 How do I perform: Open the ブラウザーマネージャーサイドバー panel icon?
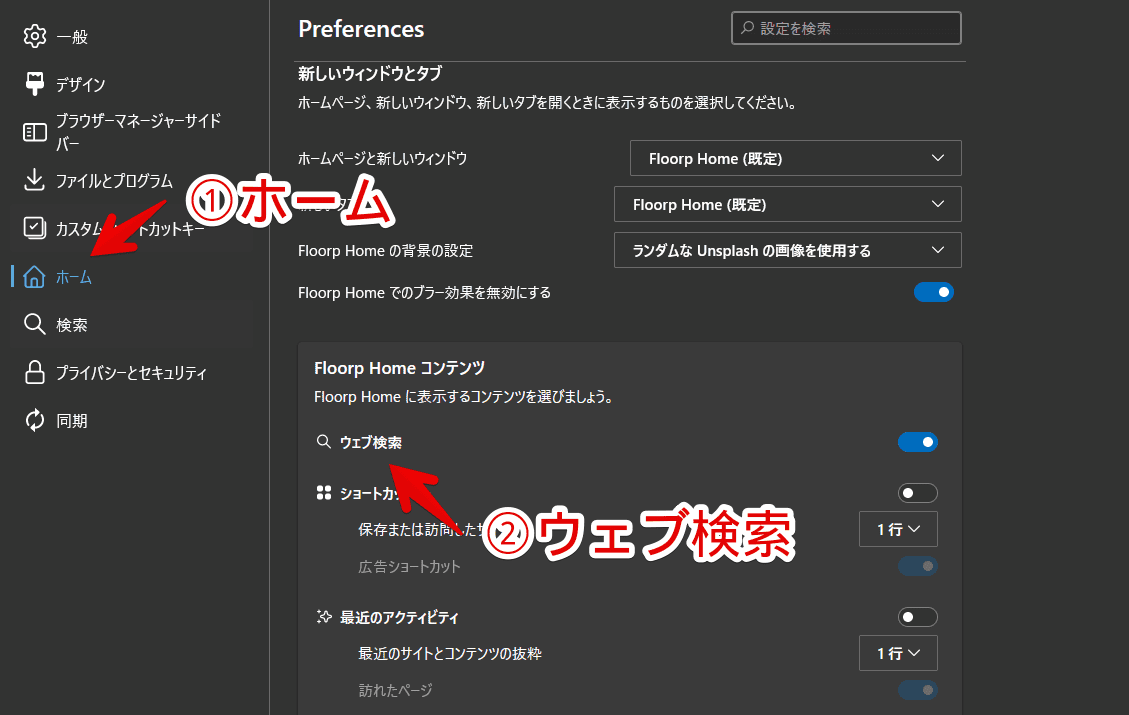[x=35, y=132]
